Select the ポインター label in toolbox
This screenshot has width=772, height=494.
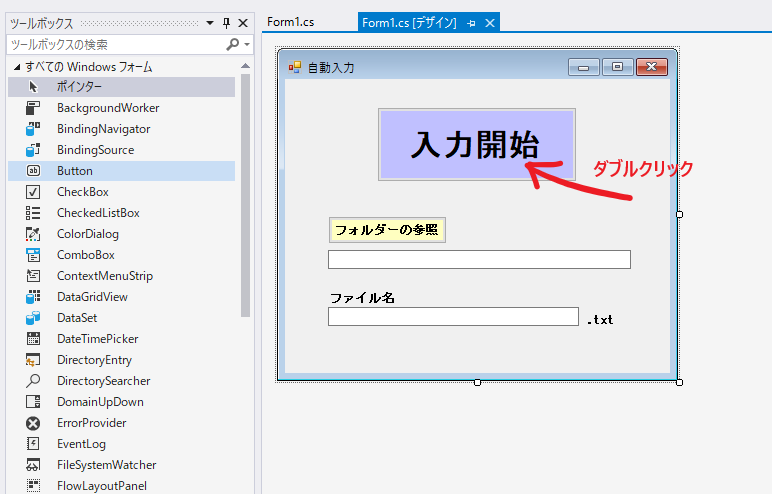pos(79,87)
